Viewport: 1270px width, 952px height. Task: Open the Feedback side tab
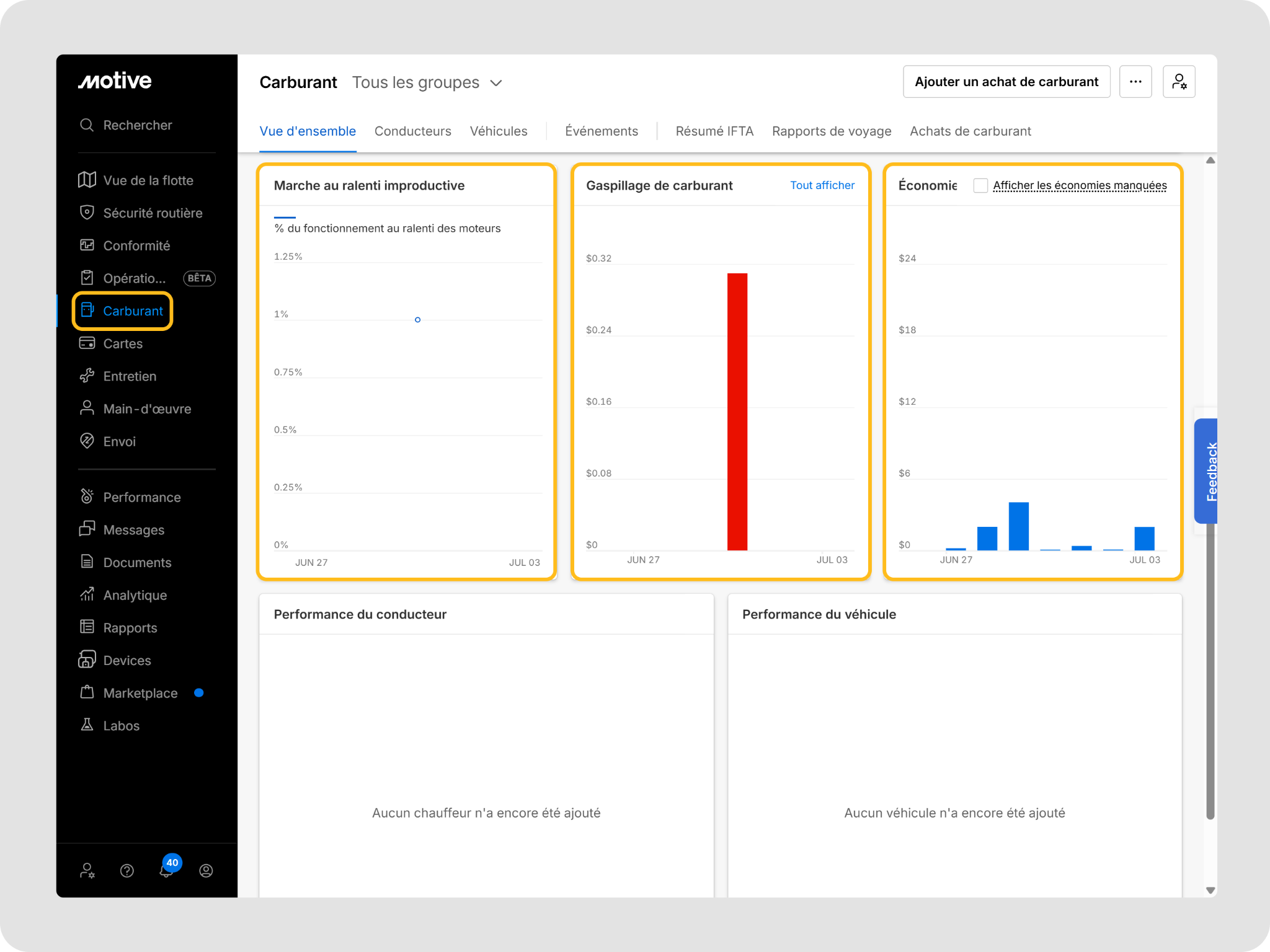pos(1207,471)
